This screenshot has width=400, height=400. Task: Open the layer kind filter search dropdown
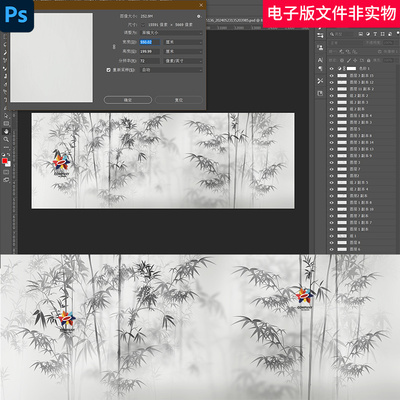coord(341,34)
